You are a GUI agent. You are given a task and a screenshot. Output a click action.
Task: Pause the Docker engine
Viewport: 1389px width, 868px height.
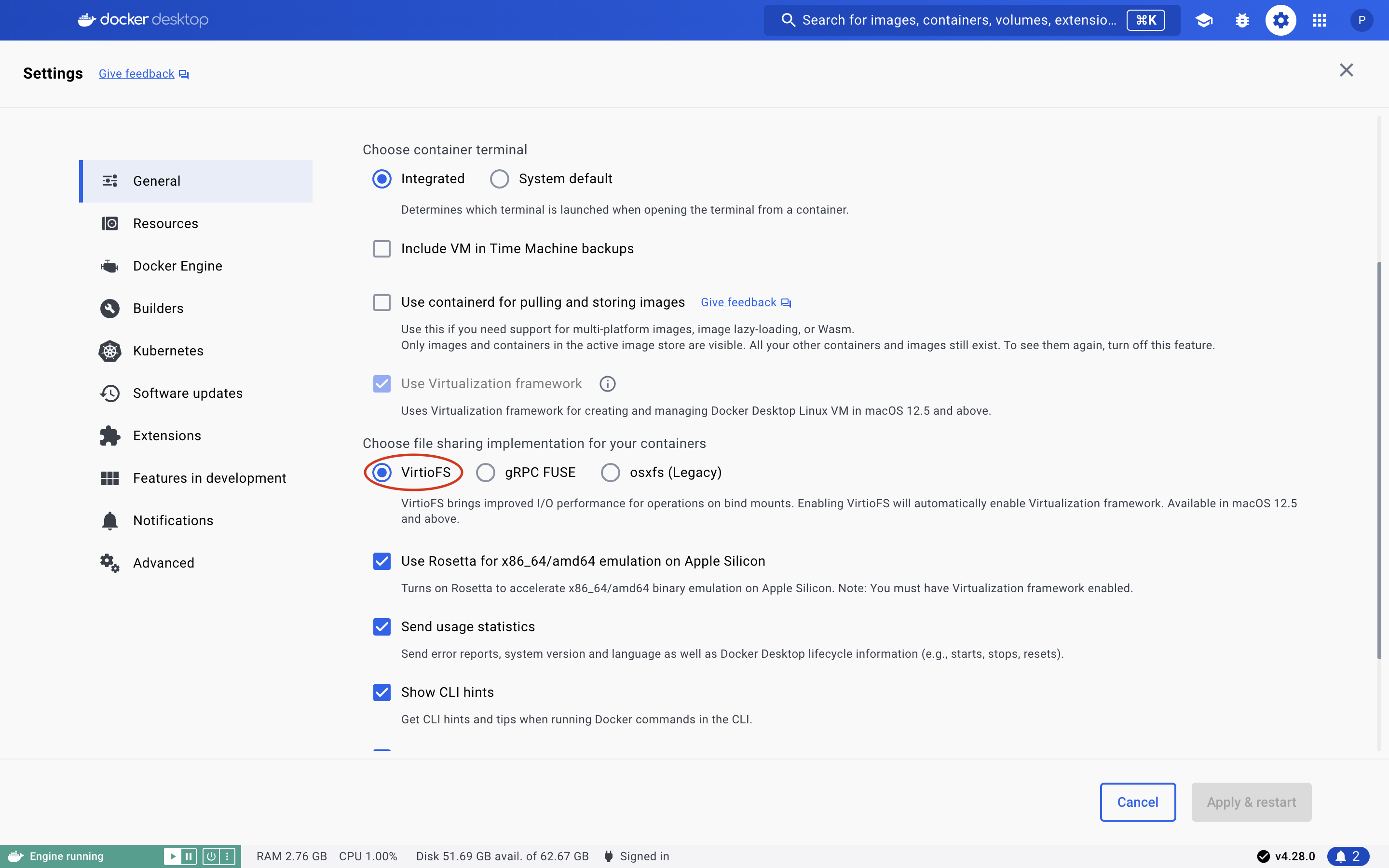coord(188,856)
